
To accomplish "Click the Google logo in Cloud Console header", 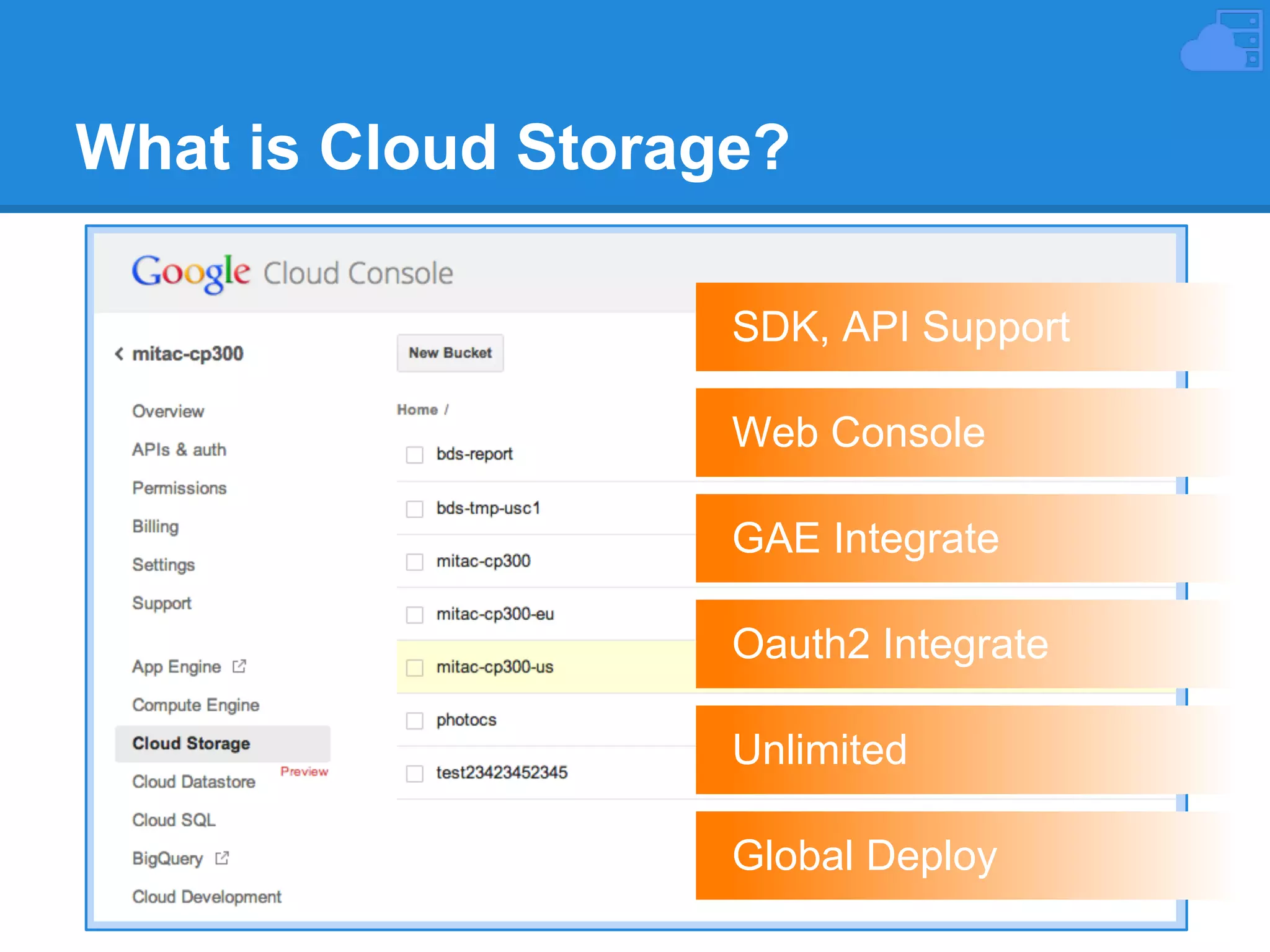I will [x=191, y=273].
